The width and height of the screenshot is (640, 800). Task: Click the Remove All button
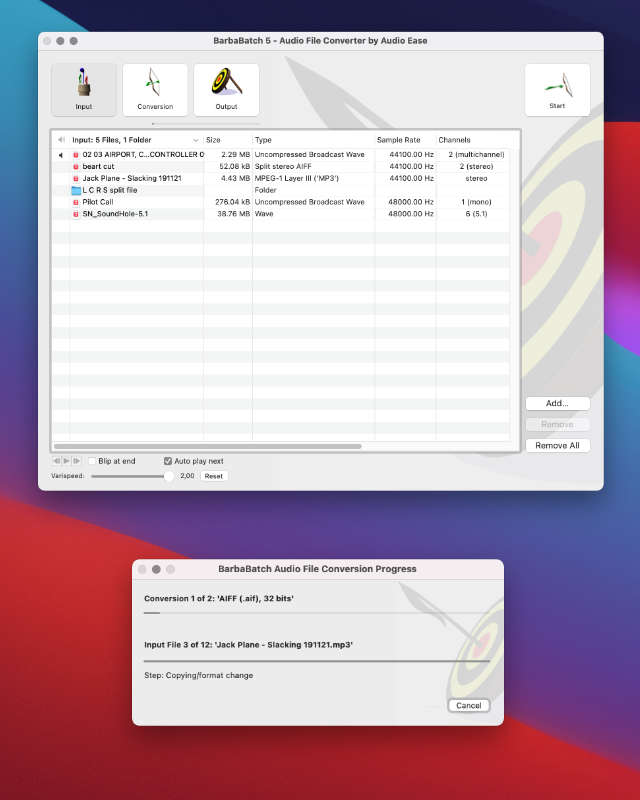pyautogui.click(x=557, y=445)
